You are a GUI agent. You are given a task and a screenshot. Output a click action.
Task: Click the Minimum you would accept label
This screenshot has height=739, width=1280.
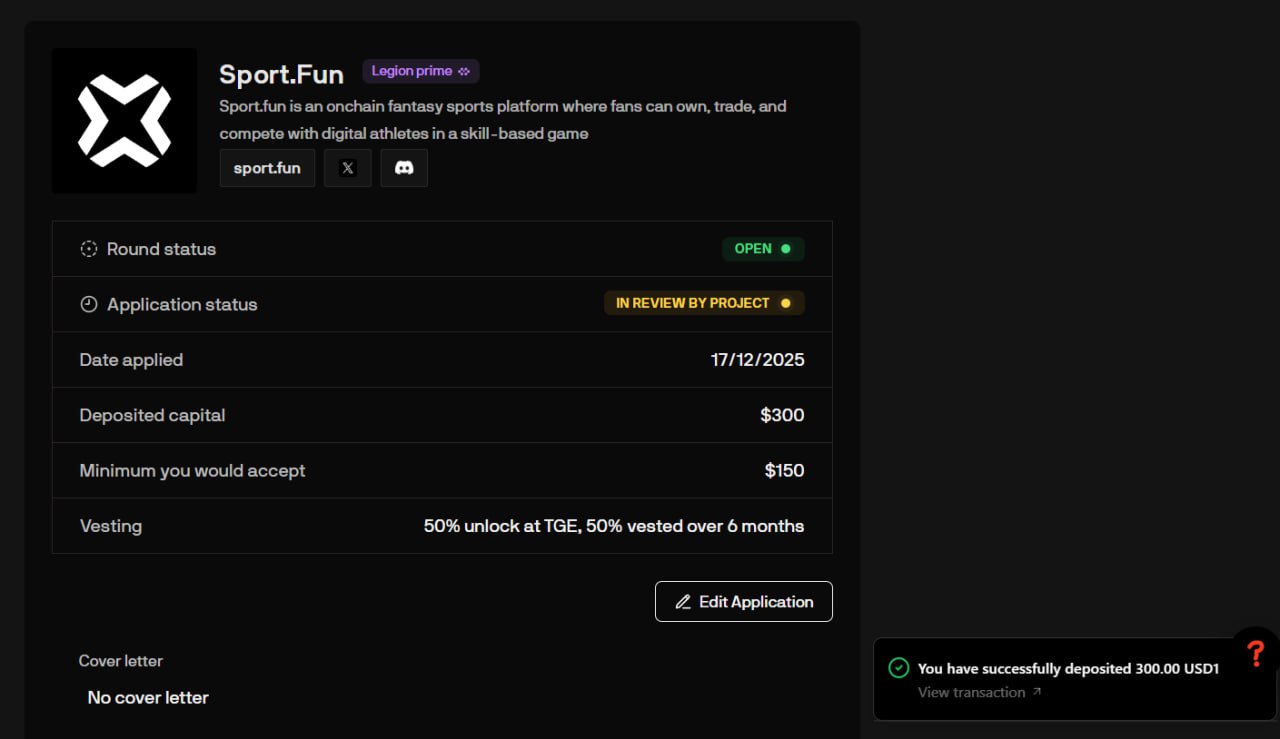pos(192,470)
